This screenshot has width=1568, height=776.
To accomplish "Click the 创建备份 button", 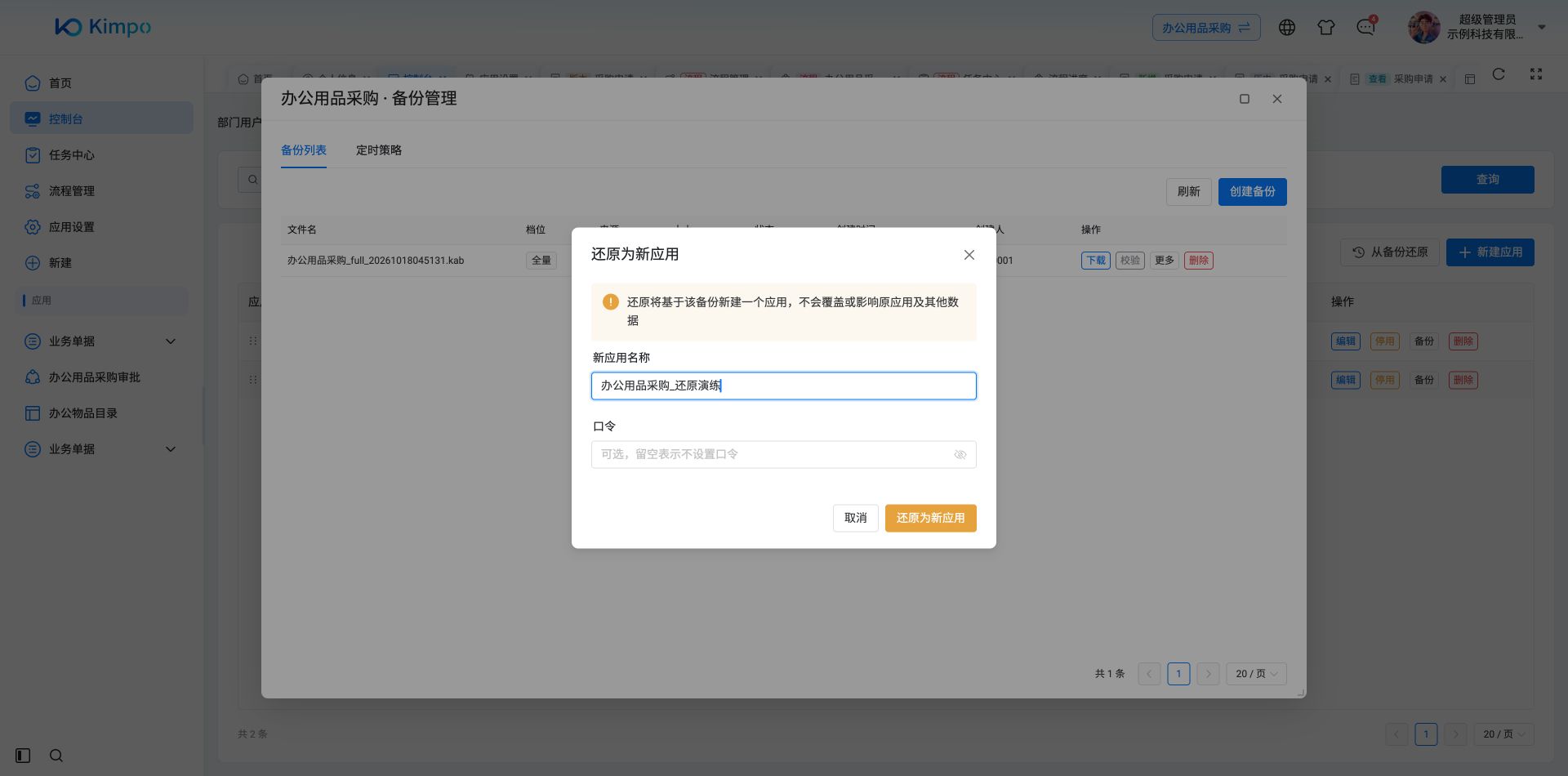I will (x=1253, y=192).
